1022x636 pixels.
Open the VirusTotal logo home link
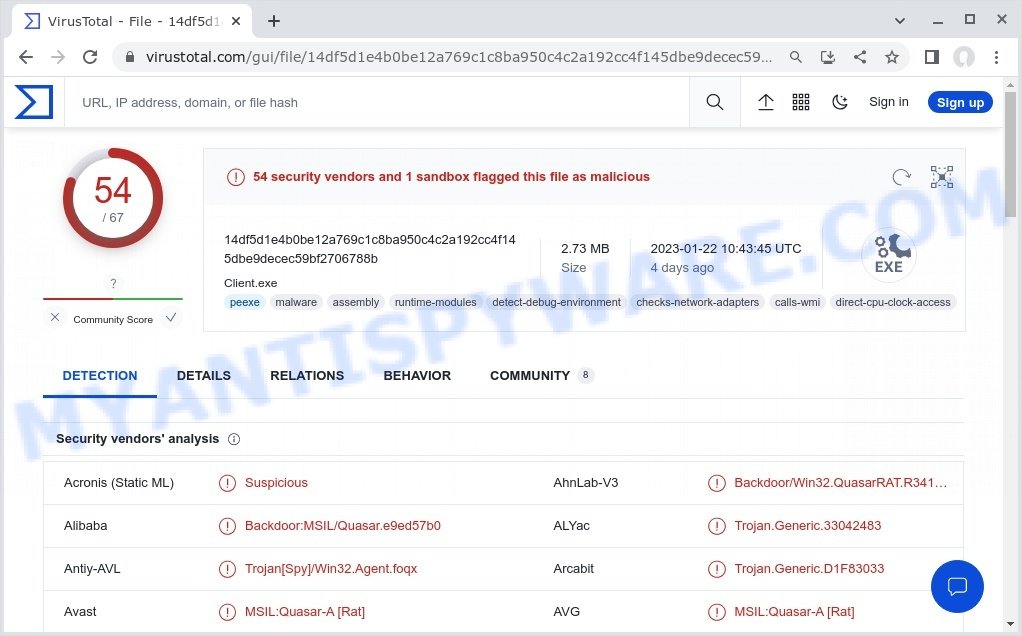(x=34, y=102)
